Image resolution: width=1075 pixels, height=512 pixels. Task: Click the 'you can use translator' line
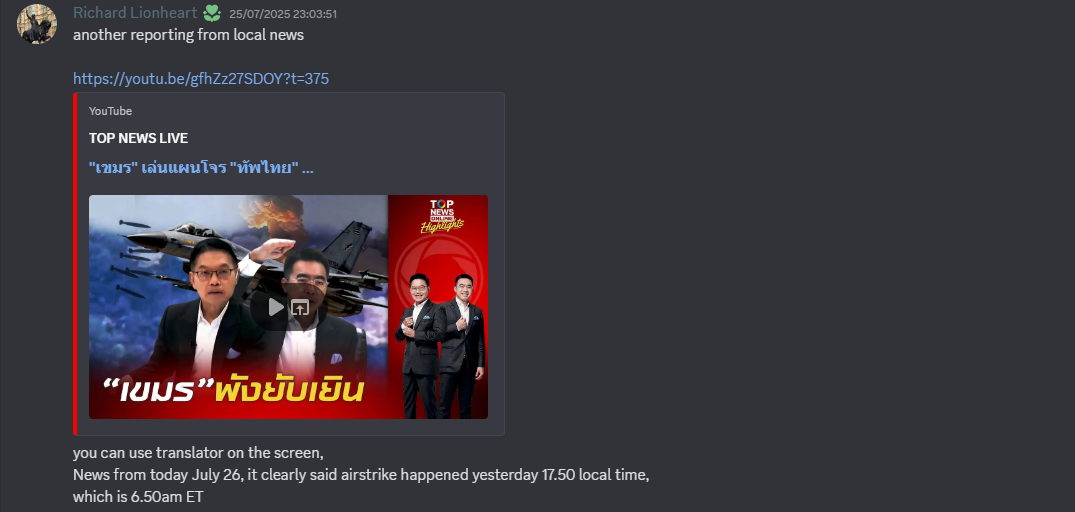(198, 453)
